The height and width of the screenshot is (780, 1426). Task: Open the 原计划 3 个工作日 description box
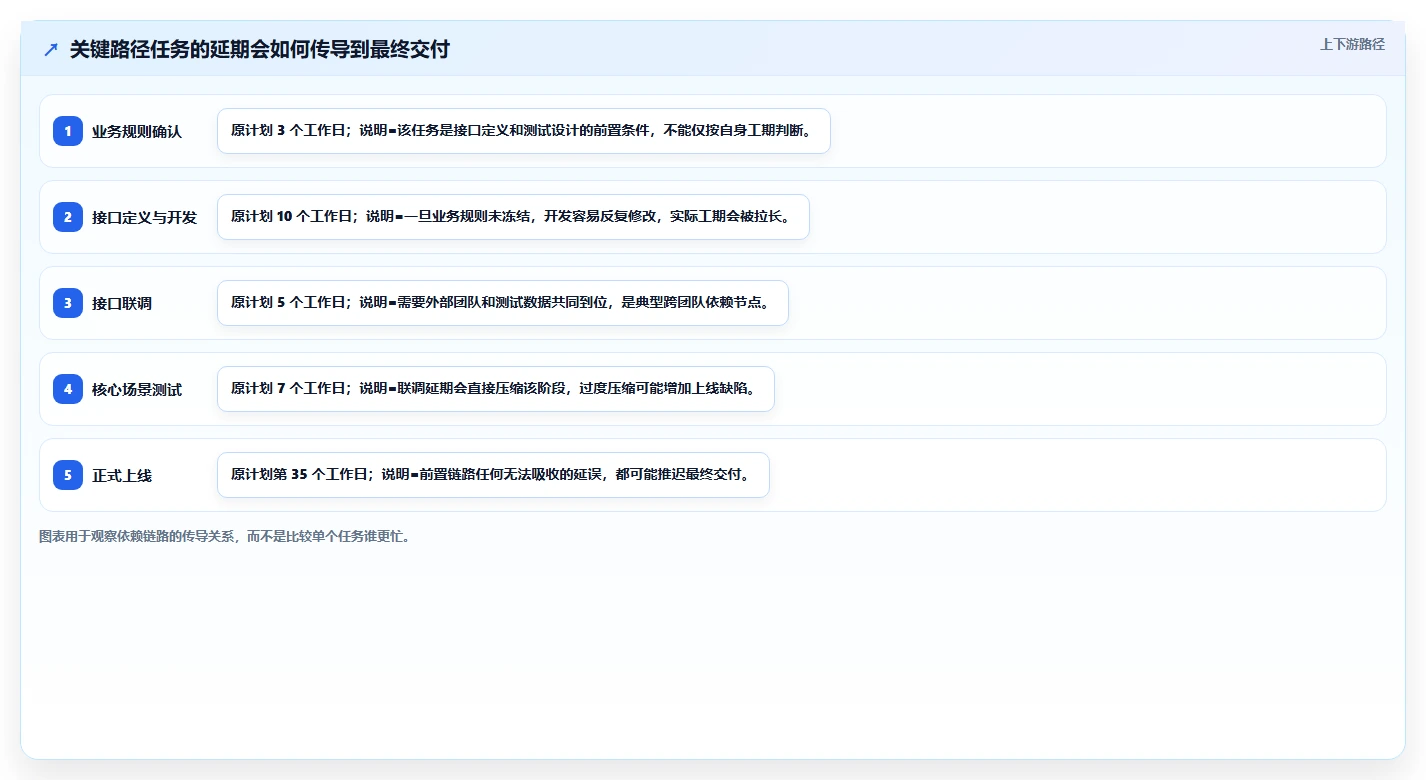524,131
